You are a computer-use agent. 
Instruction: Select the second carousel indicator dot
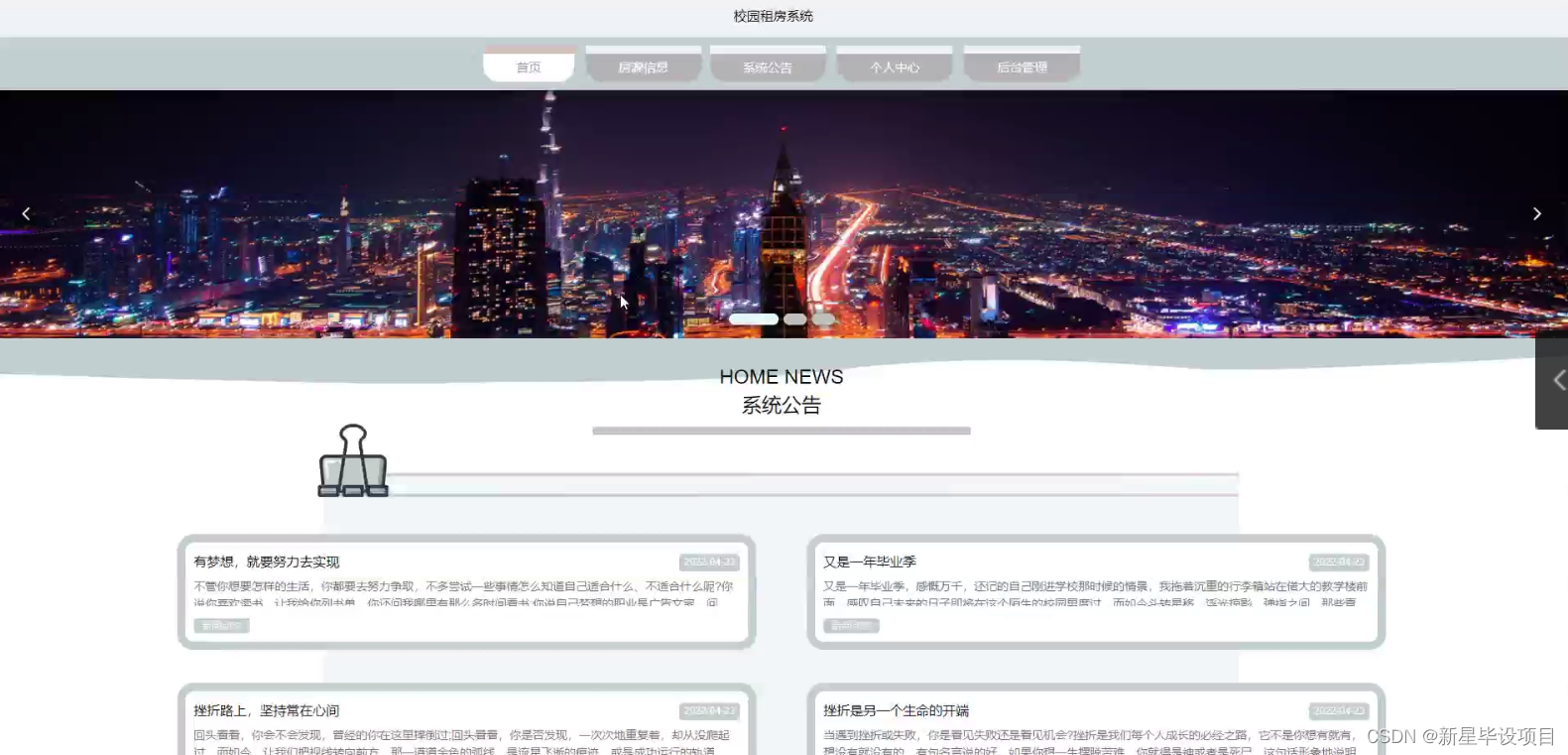(794, 319)
